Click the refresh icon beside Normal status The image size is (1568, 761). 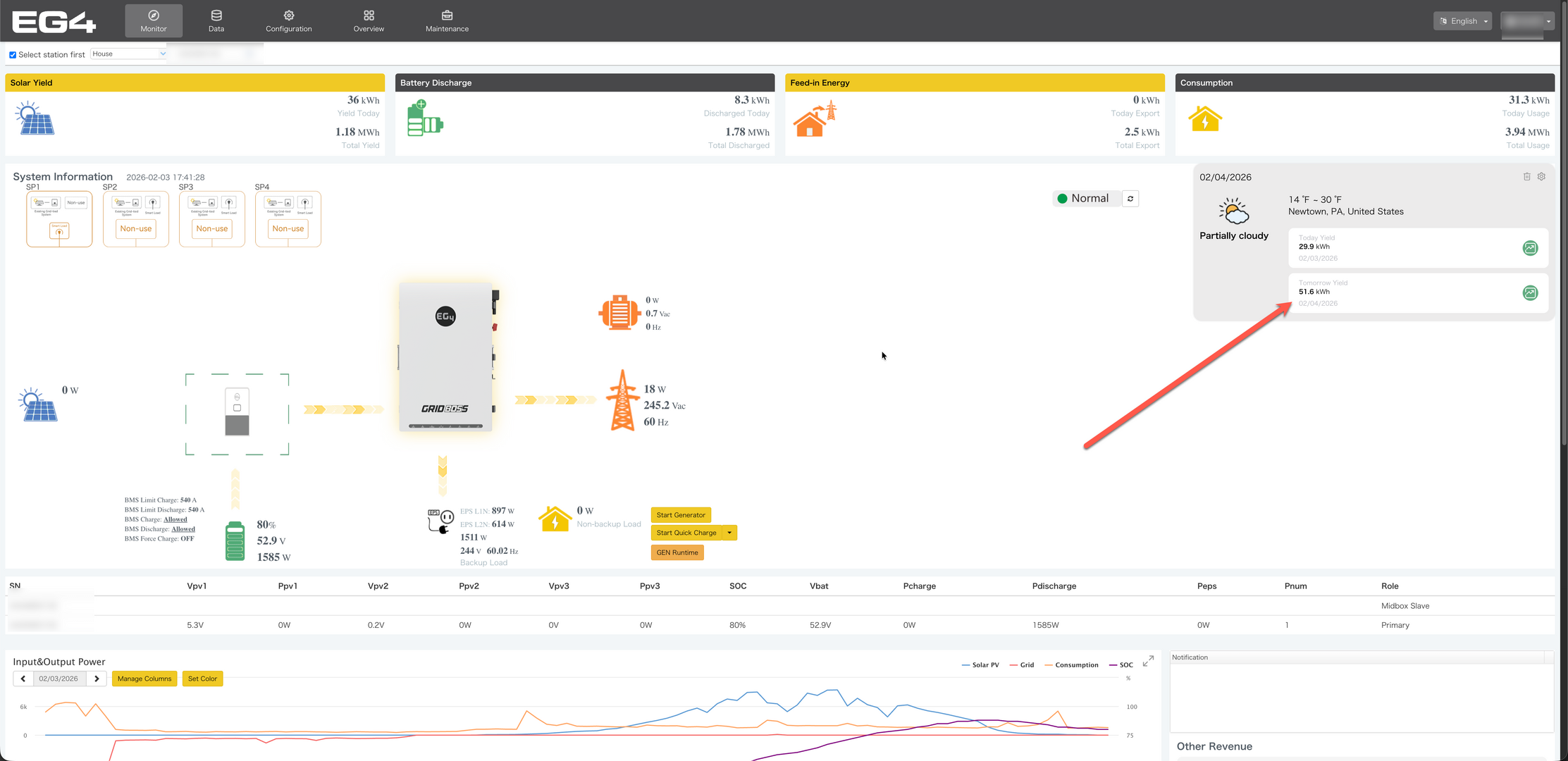pyautogui.click(x=1130, y=199)
